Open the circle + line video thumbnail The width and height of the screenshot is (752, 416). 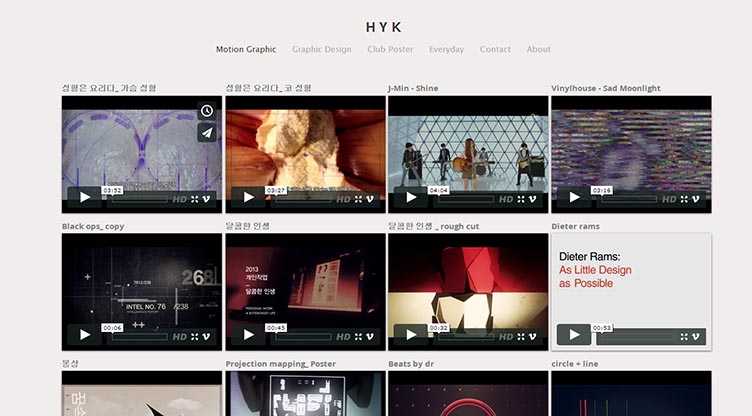[x=631, y=393]
